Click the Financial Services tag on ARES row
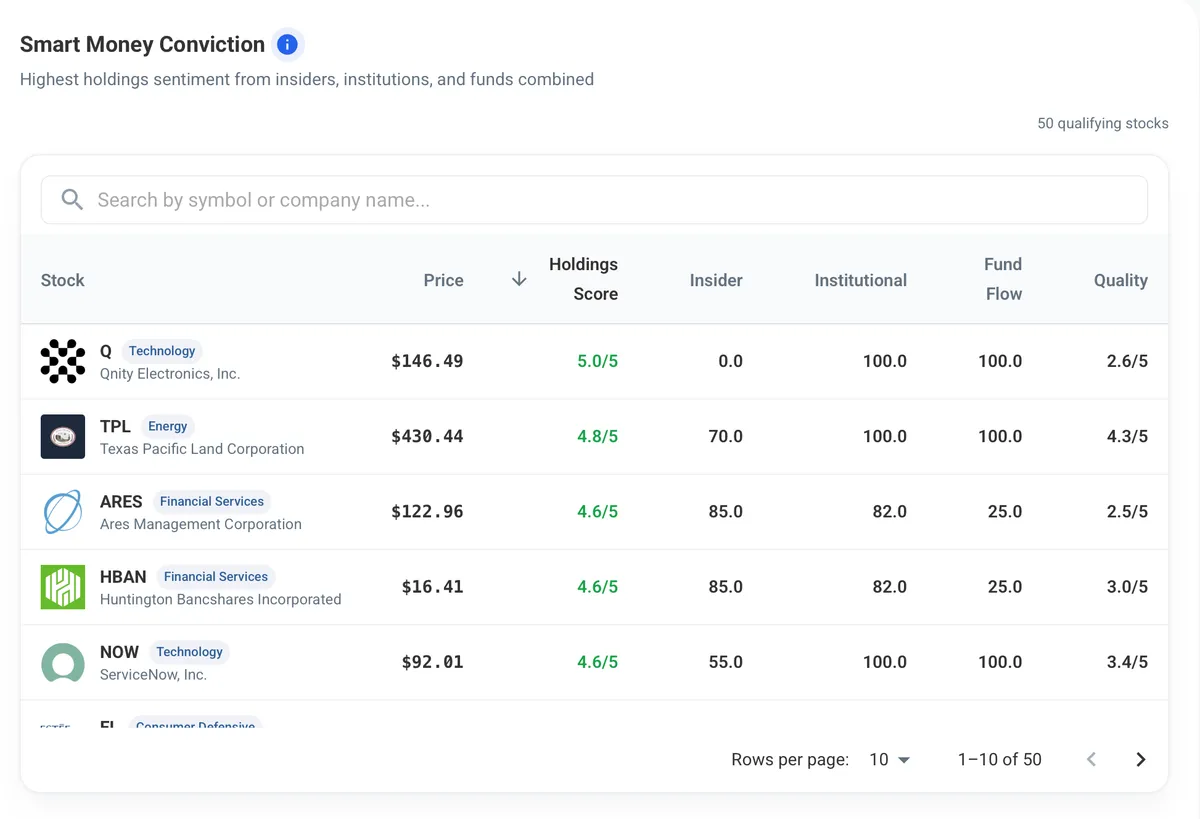This screenshot has height=819, width=1200. [x=212, y=501]
